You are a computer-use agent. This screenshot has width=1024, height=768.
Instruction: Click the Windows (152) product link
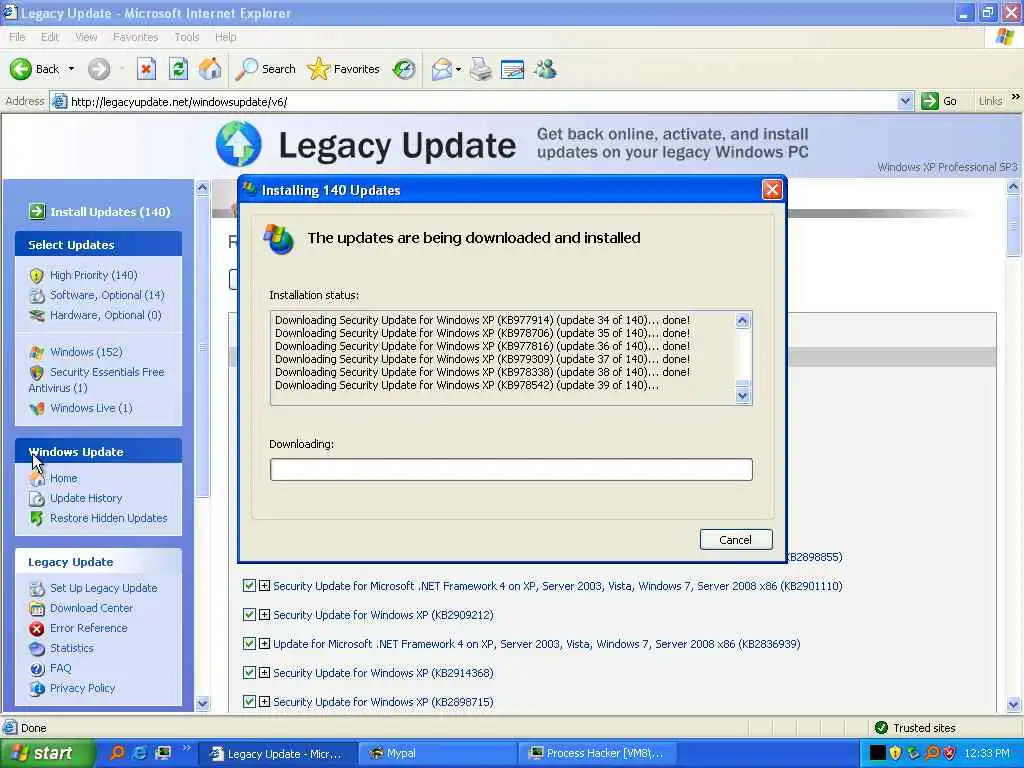[86, 352]
